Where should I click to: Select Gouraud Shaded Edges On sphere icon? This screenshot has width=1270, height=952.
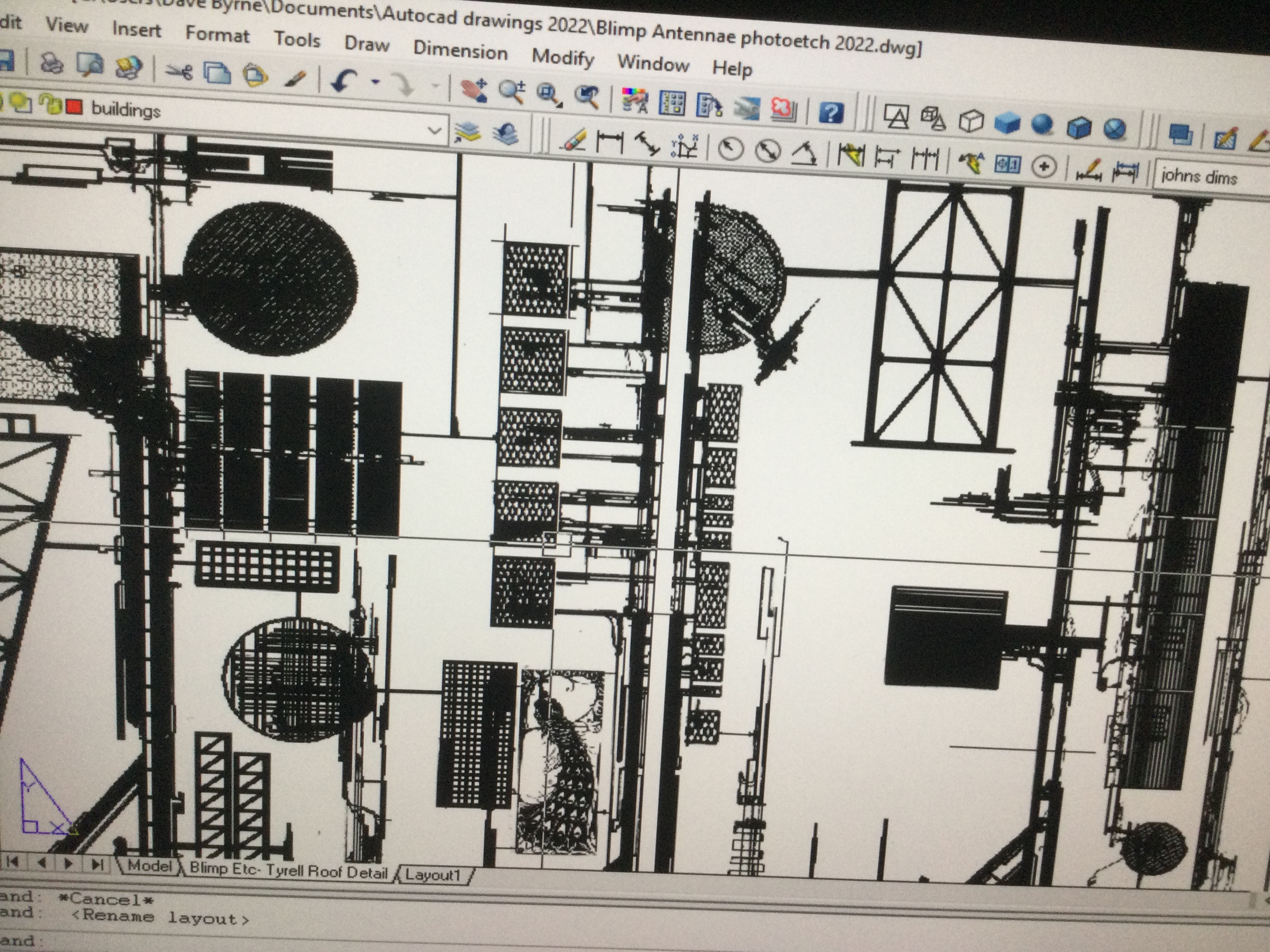coord(1115,129)
